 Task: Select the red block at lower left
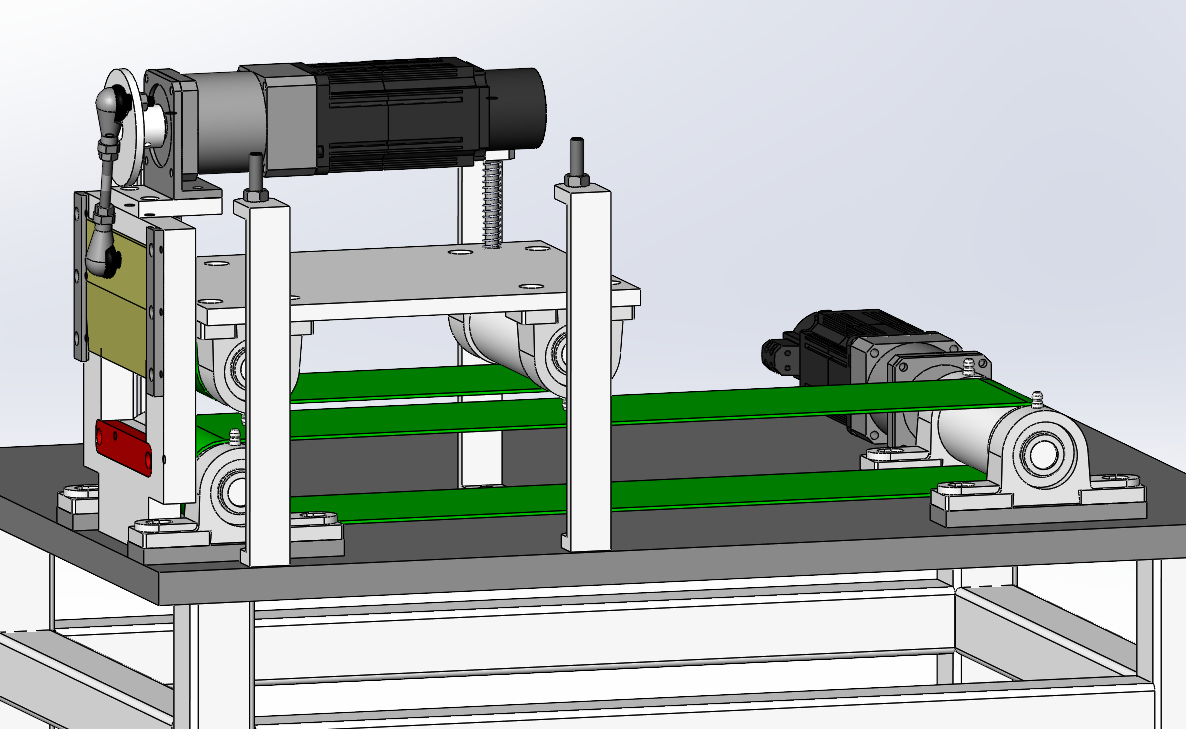[122, 445]
